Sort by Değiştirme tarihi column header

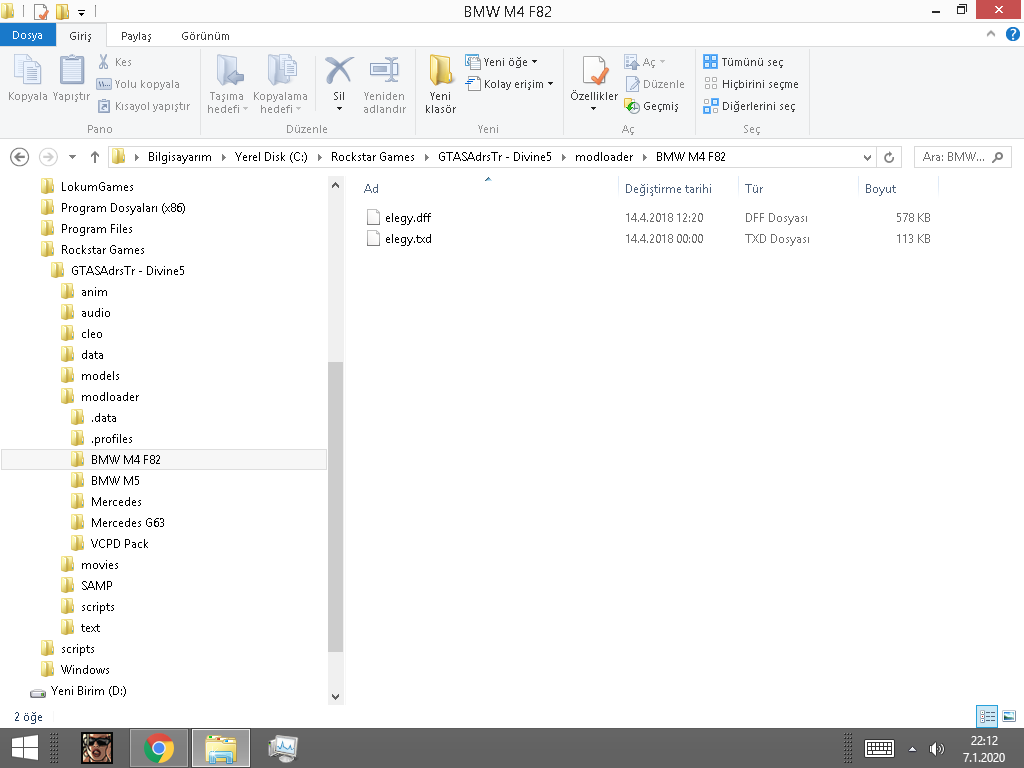668,189
